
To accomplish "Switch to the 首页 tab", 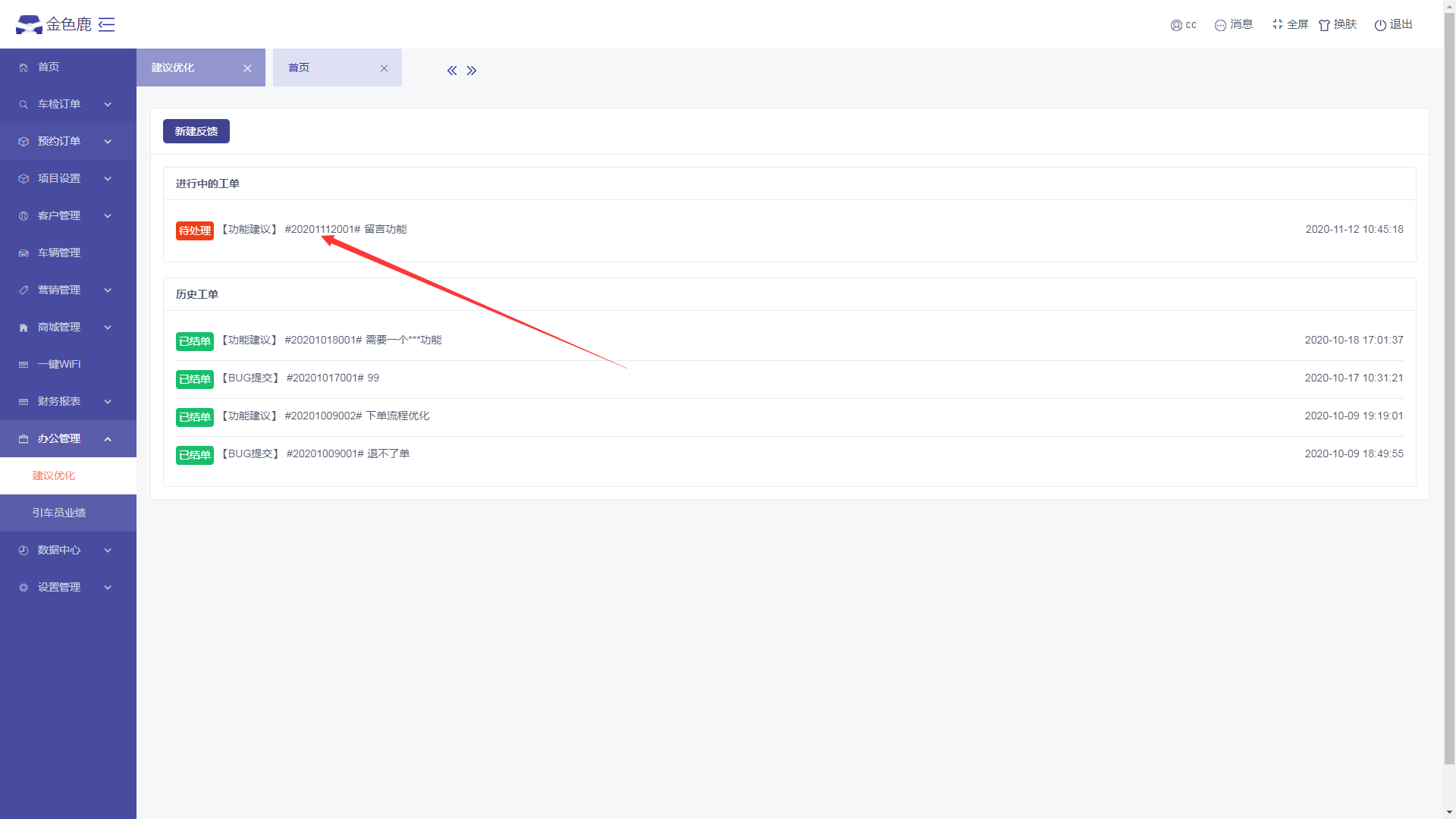I will 337,67.
